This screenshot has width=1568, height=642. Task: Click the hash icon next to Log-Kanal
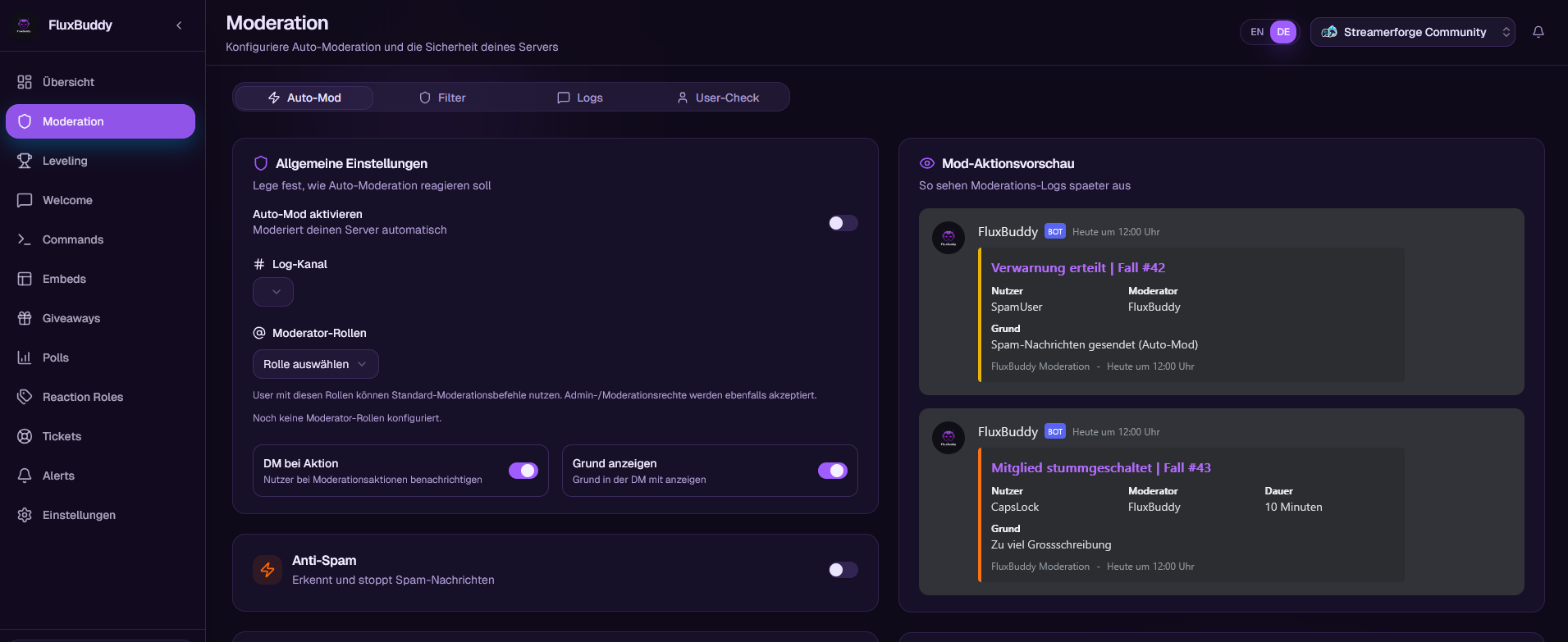point(259,264)
